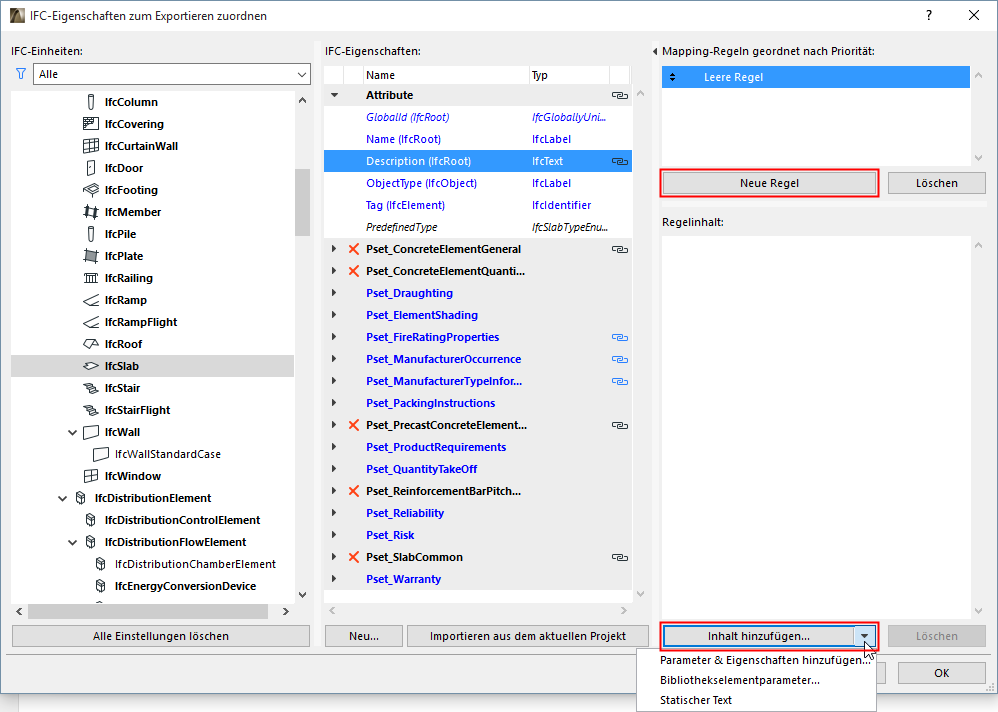The width and height of the screenshot is (998, 712).
Task: Click the IfcCovering element icon
Action: (91, 123)
